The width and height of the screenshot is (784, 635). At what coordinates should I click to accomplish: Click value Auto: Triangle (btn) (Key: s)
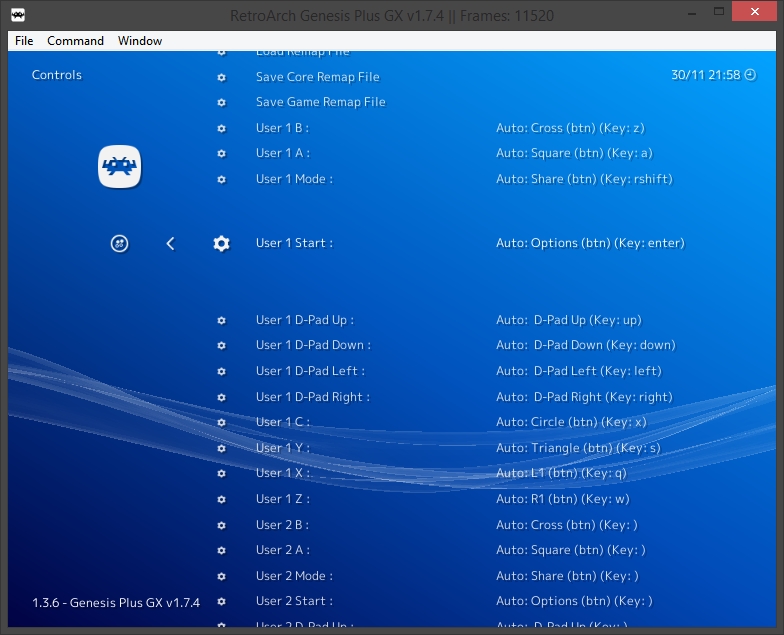(x=578, y=448)
